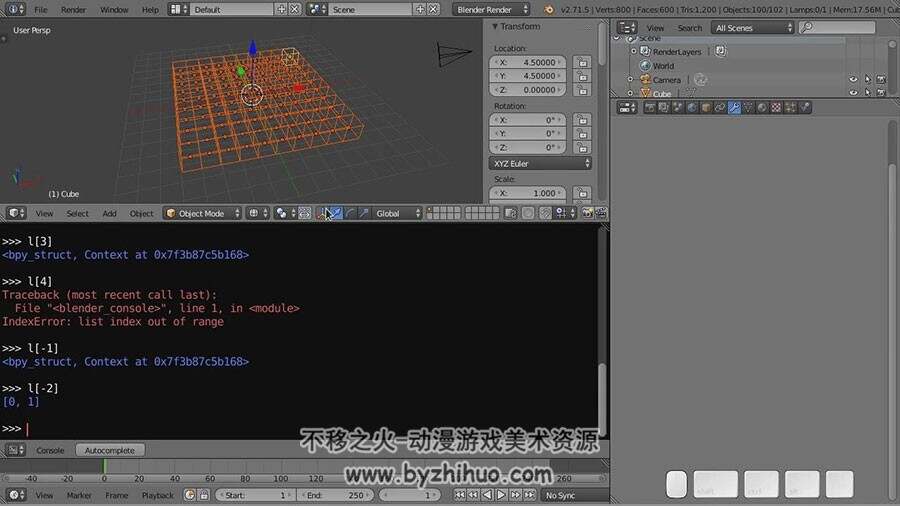Open the File menu
This screenshot has width=900, height=506.
click(41, 10)
